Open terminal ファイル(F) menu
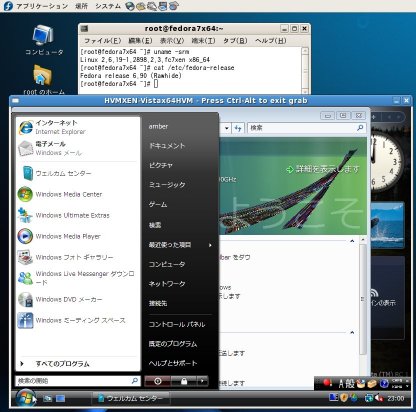 tap(103, 41)
